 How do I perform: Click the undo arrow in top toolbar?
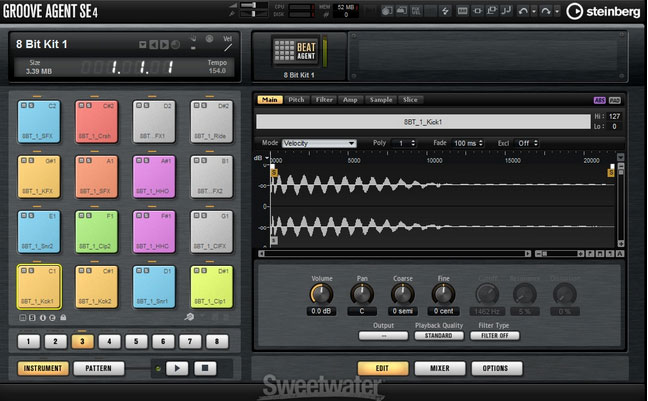(523, 11)
